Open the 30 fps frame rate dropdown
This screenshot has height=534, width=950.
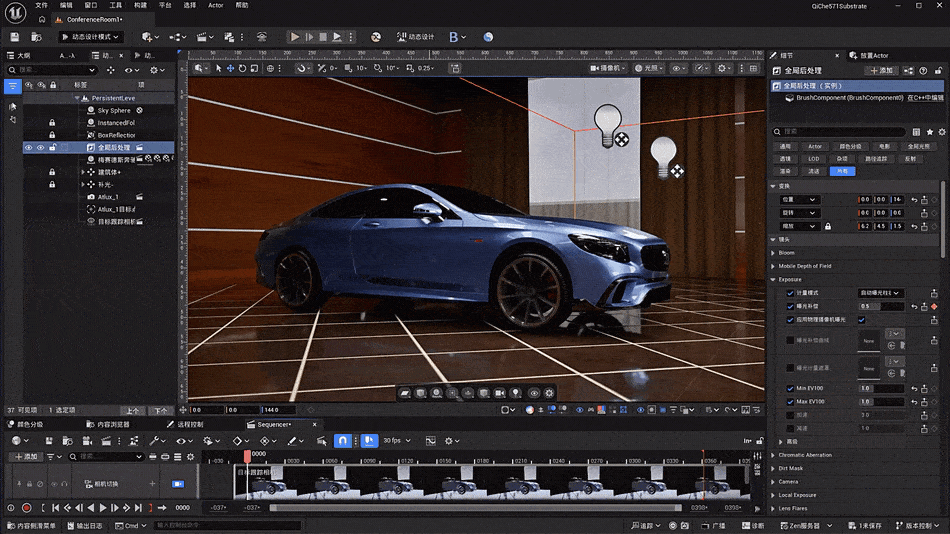pyautogui.click(x=397, y=441)
